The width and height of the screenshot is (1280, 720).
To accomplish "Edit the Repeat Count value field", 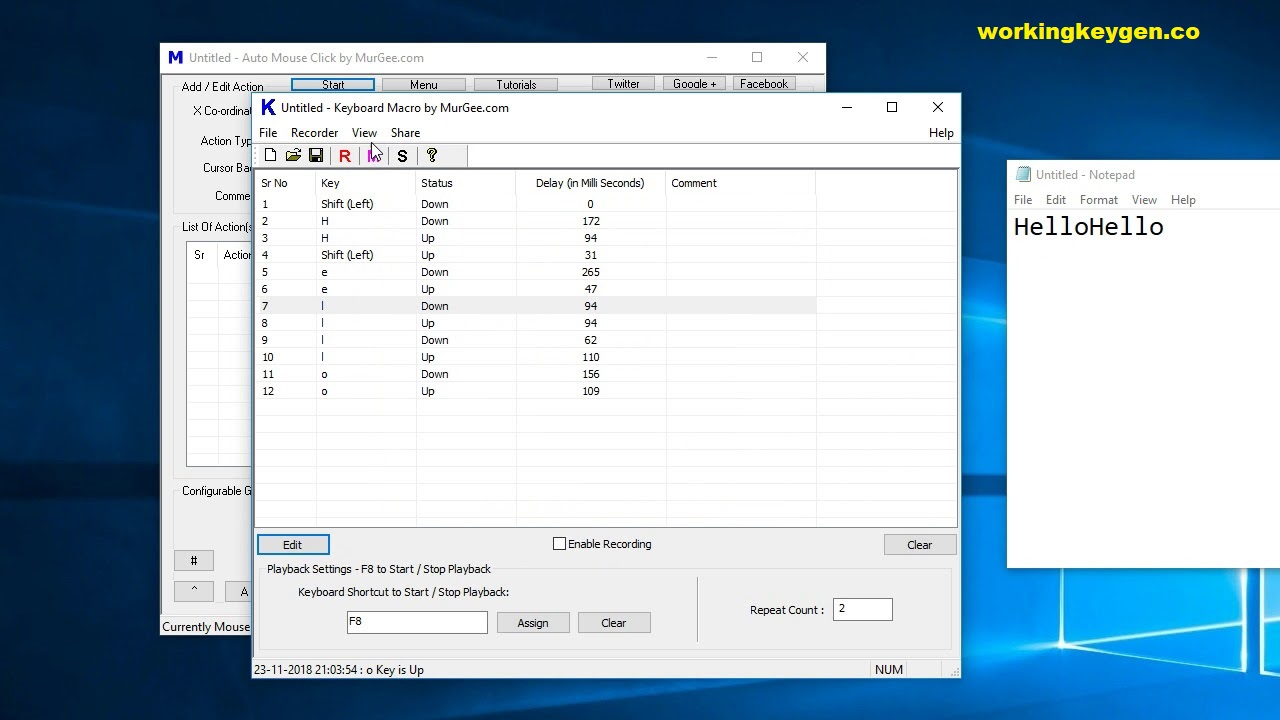I will [862, 609].
